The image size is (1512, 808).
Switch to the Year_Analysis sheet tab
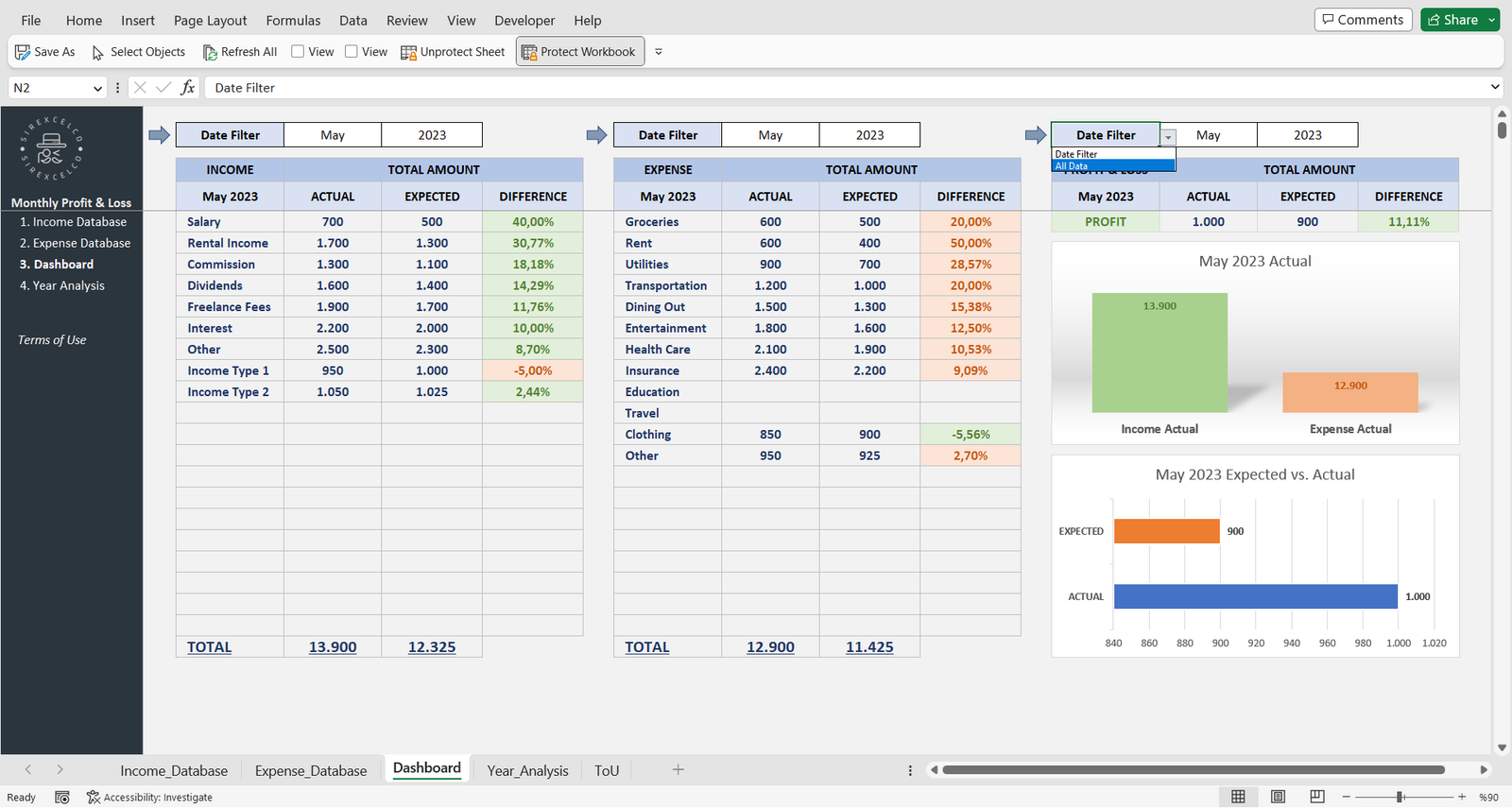click(527, 770)
